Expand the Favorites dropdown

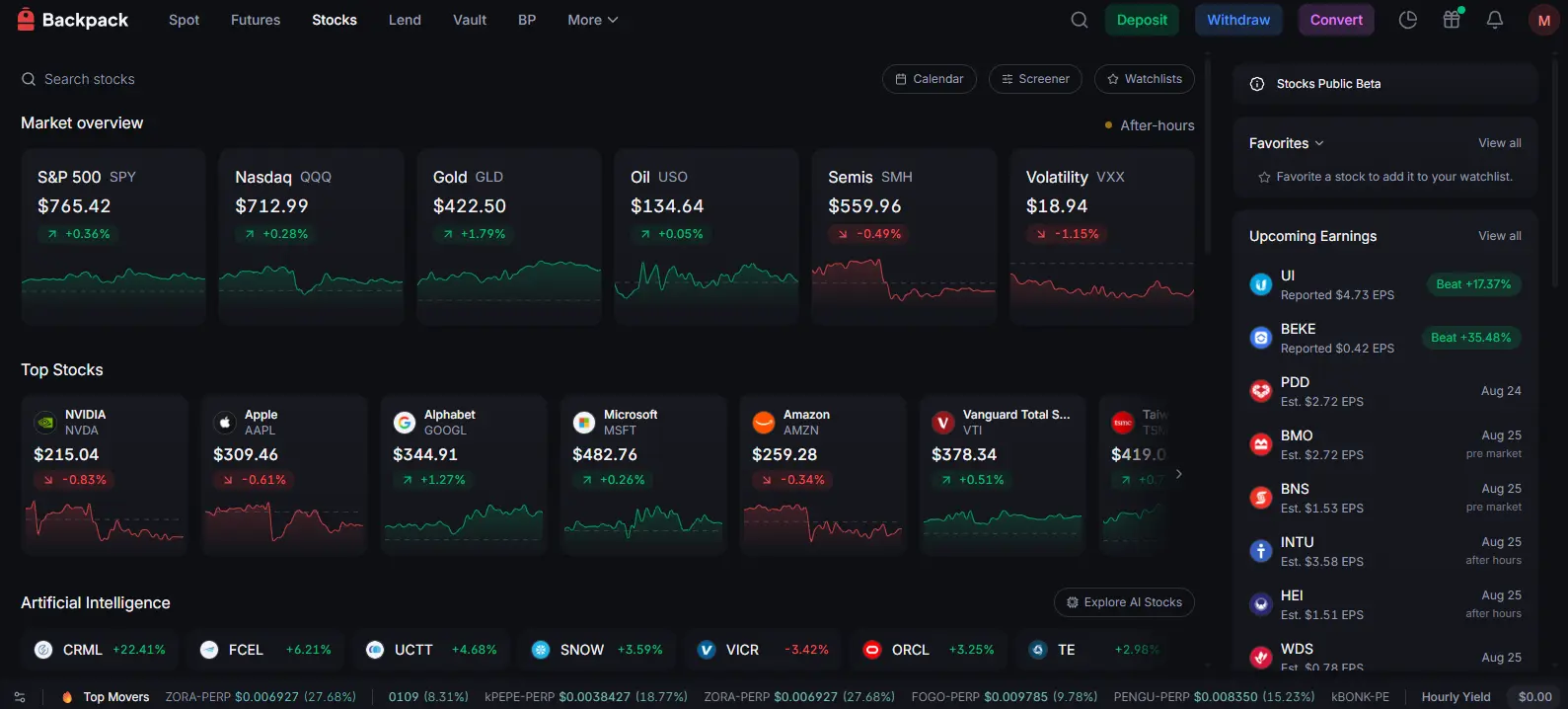[x=1287, y=143]
